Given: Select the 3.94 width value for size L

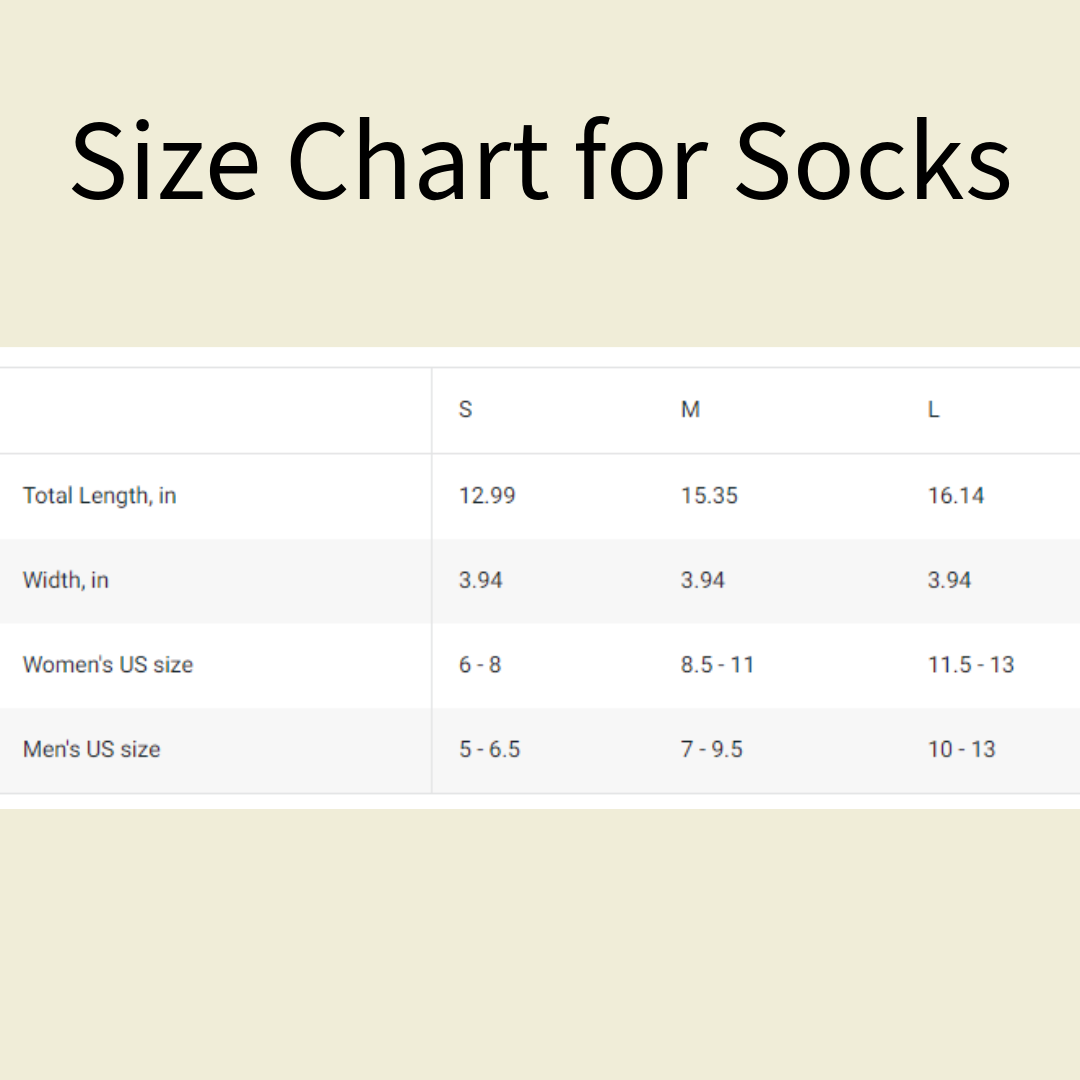Looking at the screenshot, I should tap(950, 580).
